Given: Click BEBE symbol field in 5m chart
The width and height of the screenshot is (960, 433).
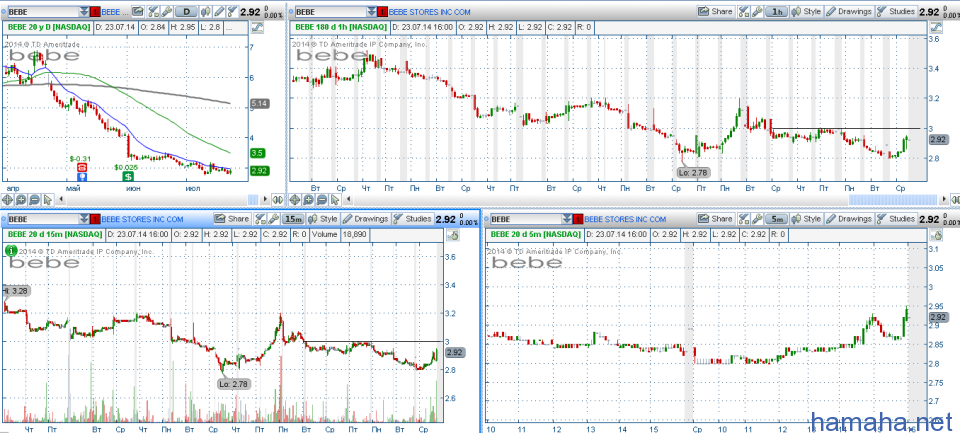Looking at the screenshot, I should 527,219.
